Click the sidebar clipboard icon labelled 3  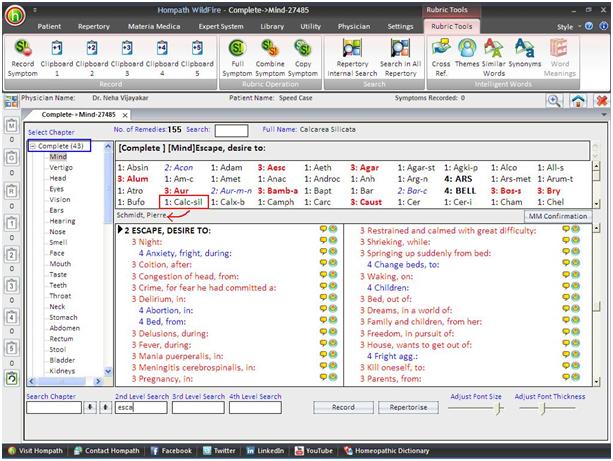click(12, 286)
